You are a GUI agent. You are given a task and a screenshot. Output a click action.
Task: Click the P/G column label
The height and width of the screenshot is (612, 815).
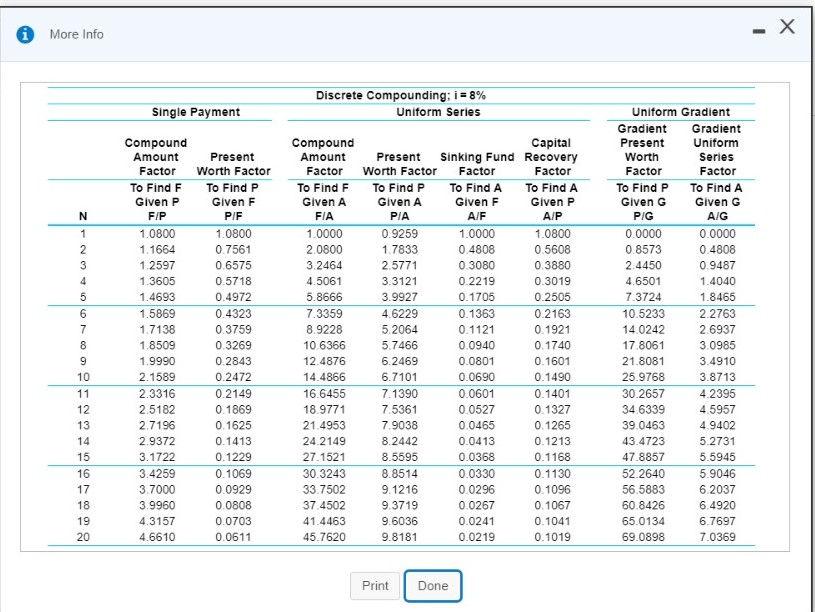[643, 216]
